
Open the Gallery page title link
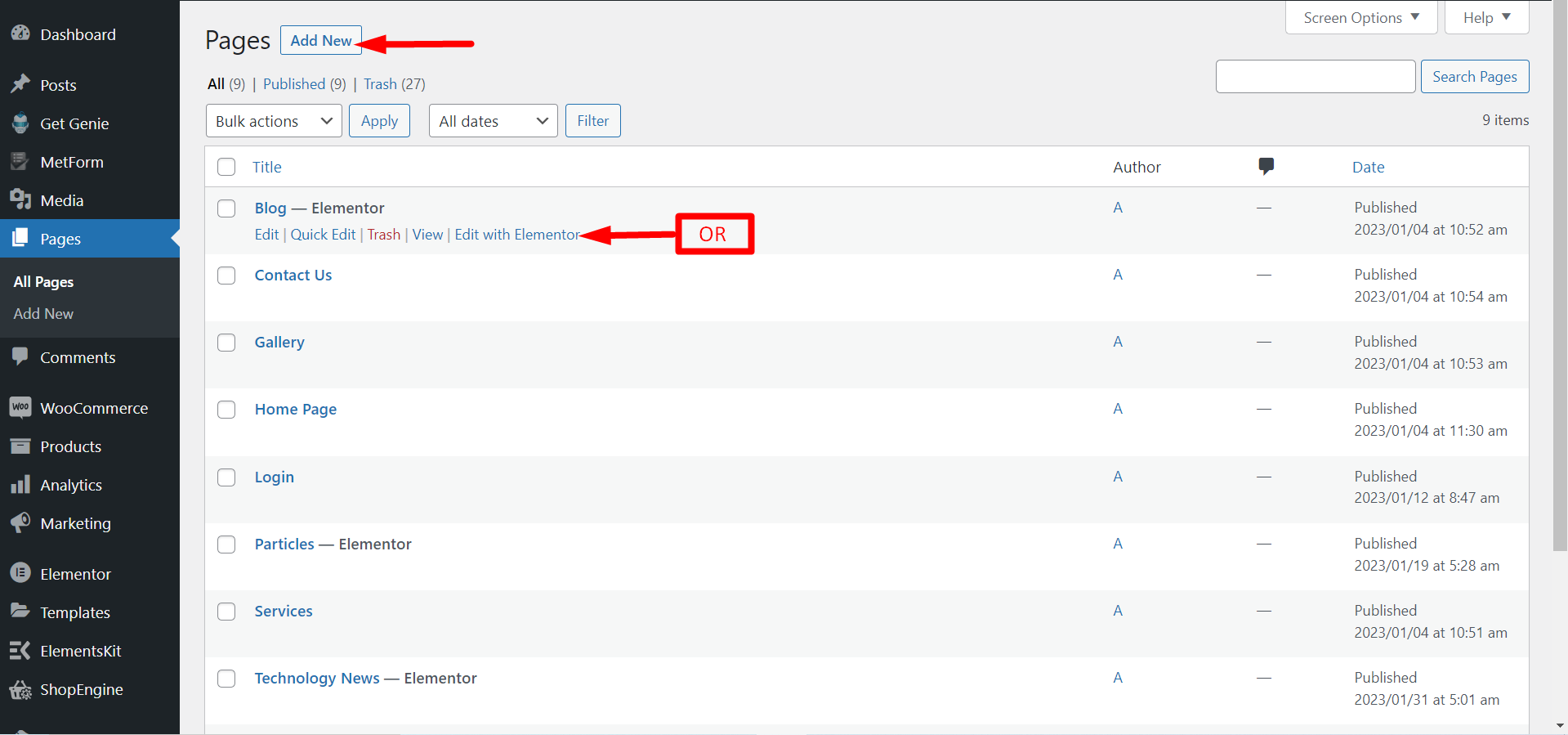279,343
